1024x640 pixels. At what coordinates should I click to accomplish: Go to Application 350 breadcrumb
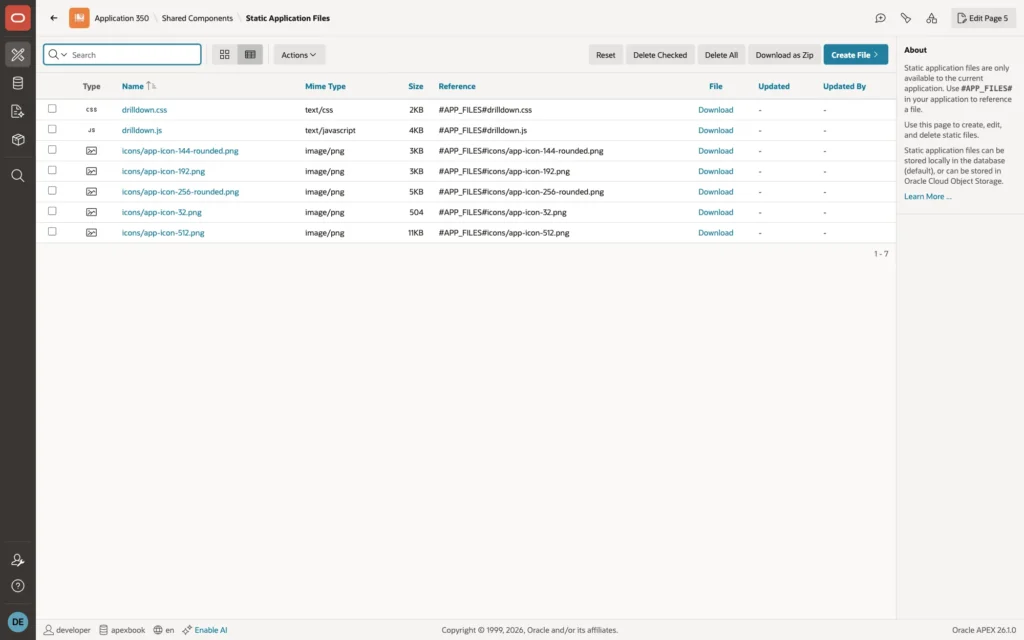point(121,18)
